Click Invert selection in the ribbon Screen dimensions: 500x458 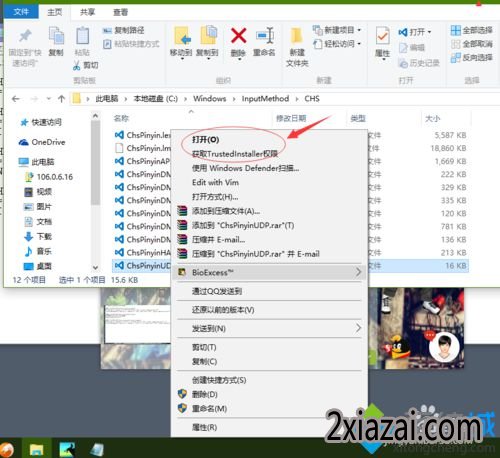(471, 58)
